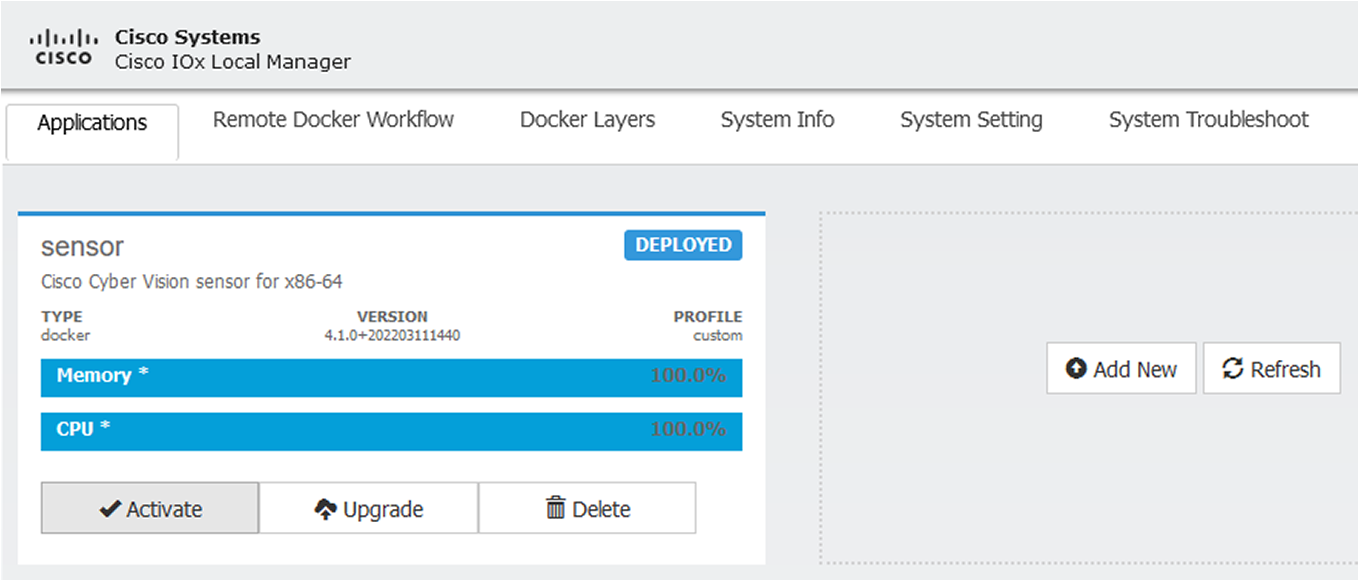This screenshot has height=580, width=1358.
Task: Open the System Info tab
Action: [777, 120]
